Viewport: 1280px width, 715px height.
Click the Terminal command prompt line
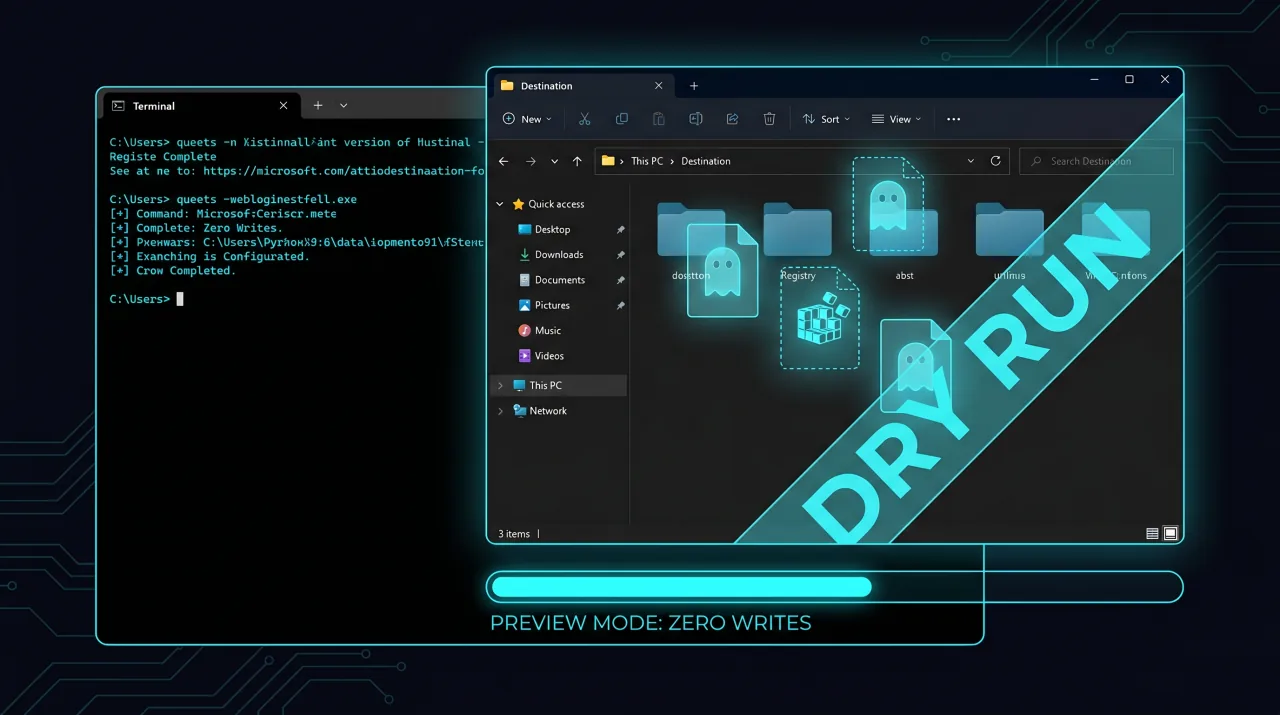pos(146,299)
